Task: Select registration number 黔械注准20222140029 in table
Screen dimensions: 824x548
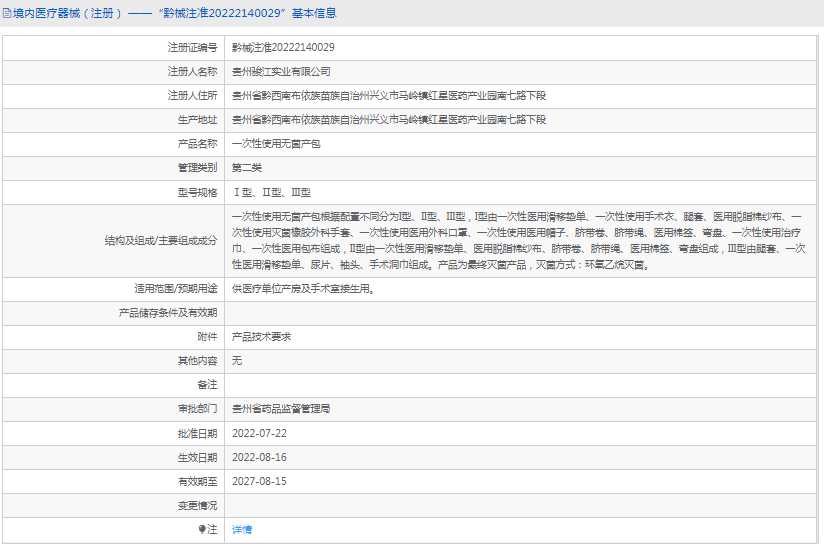Action: point(283,48)
